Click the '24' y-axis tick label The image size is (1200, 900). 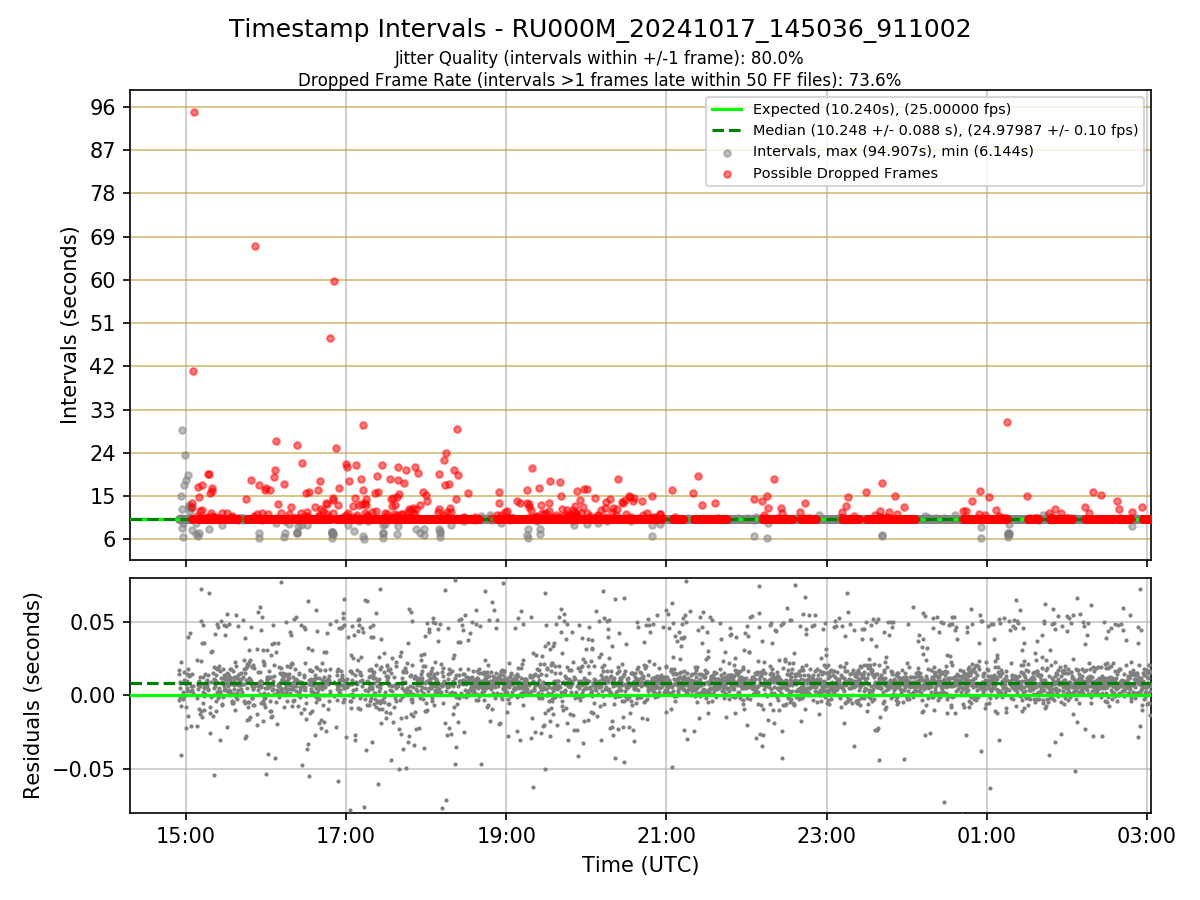click(x=104, y=453)
